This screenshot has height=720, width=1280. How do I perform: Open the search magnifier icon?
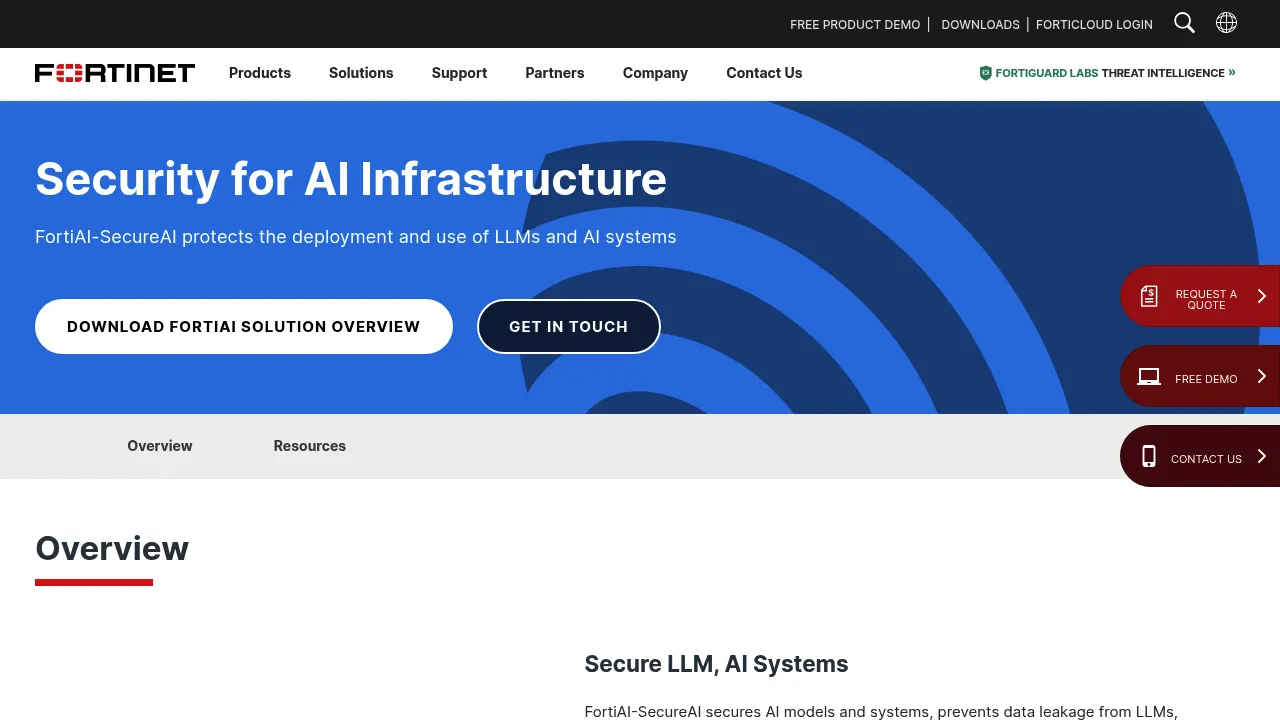coord(1184,23)
